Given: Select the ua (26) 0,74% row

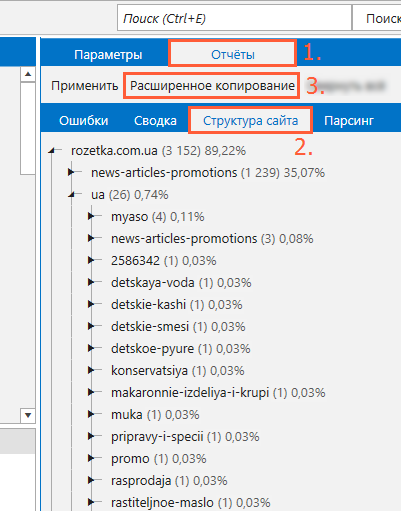Looking at the screenshot, I should (130, 195).
